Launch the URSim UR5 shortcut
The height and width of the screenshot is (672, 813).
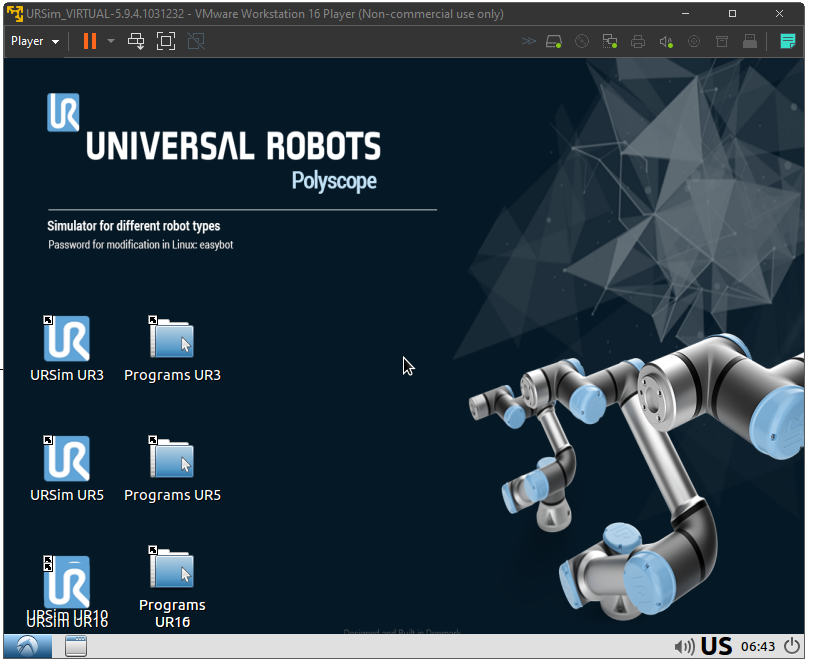(x=67, y=469)
